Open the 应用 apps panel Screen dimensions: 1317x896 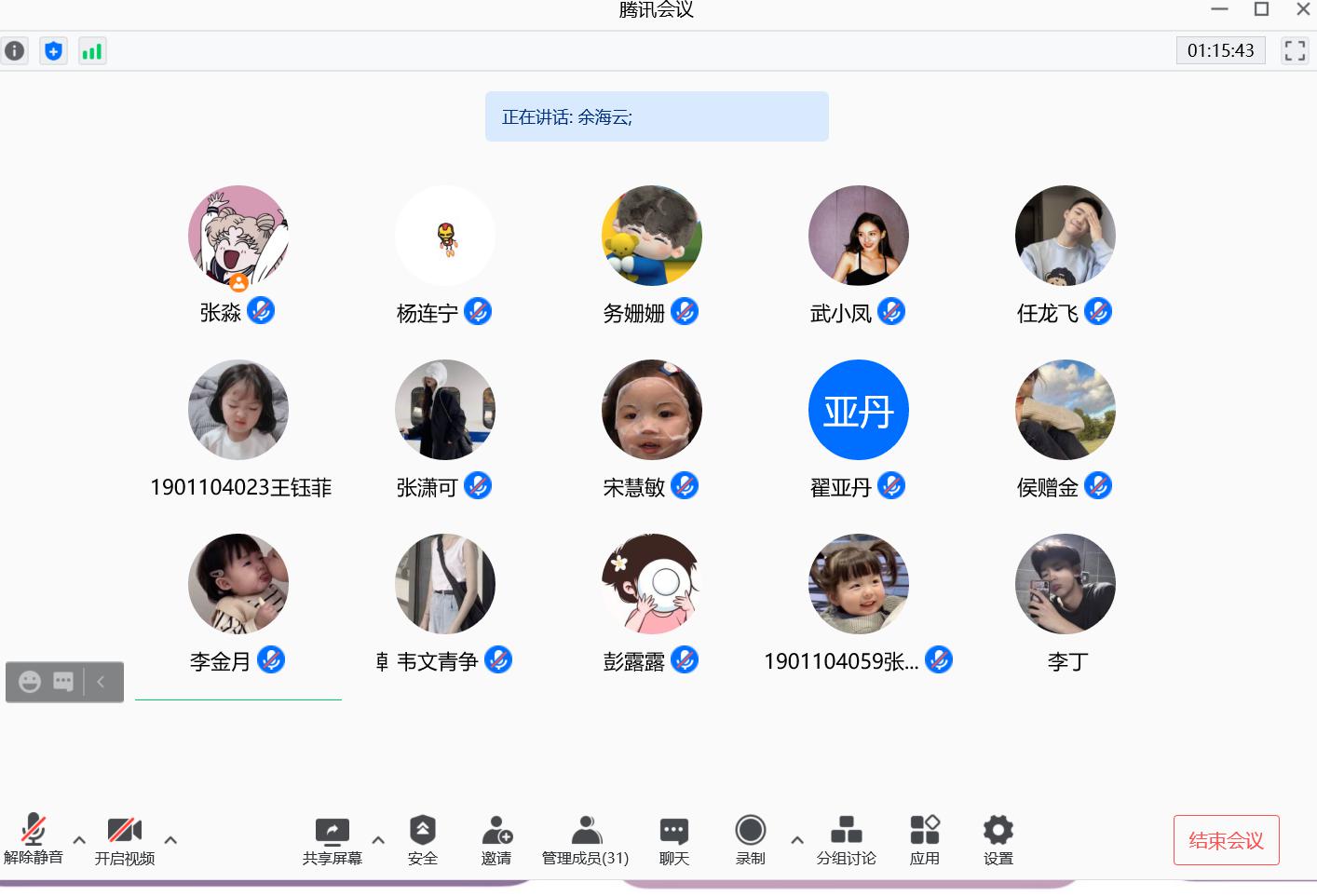click(x=924, y=839)
